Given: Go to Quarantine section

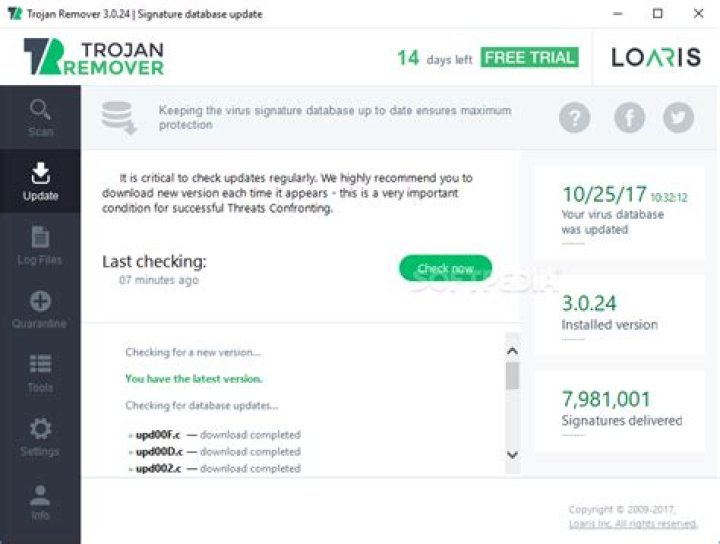Looking at the screenshot, I should tap(40, 309).
